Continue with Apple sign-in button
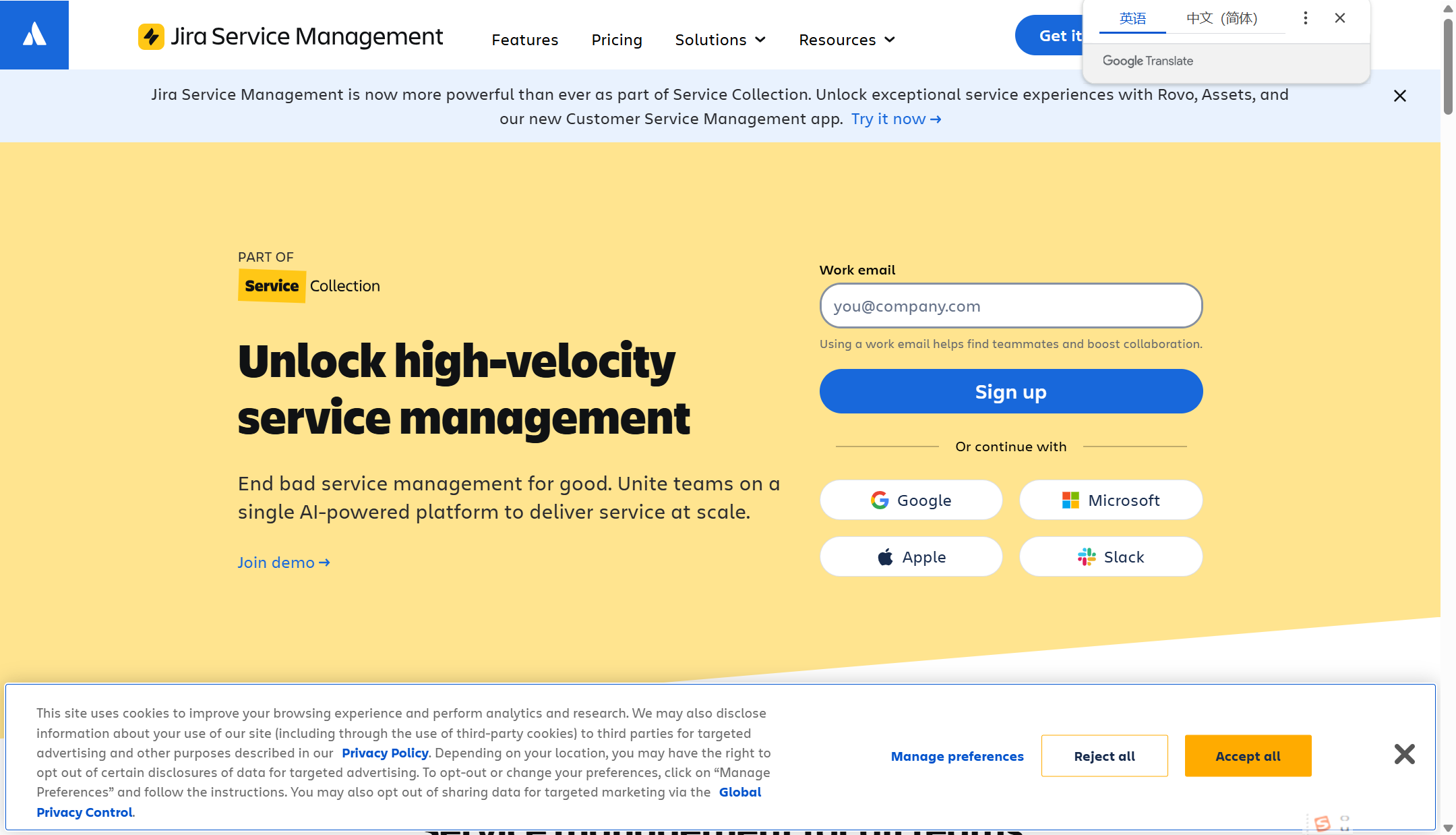 coord(911,556)
